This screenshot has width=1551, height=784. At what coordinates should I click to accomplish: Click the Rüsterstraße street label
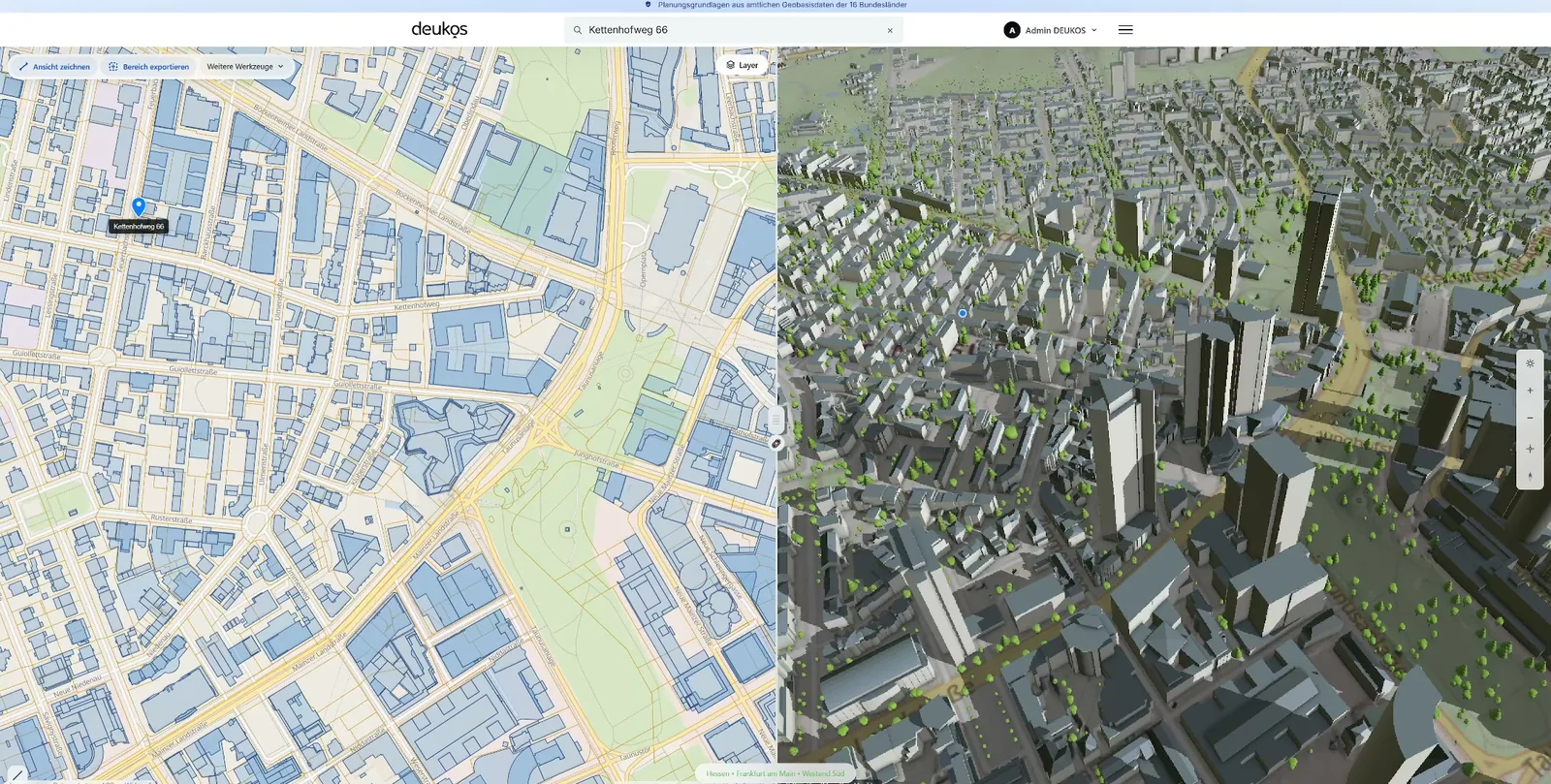click(x=172, y=518)
